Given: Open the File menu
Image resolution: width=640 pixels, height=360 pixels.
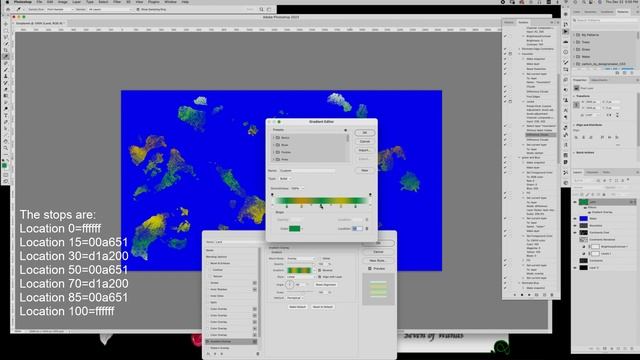Looking at the screenshot, I should [39, 2].
